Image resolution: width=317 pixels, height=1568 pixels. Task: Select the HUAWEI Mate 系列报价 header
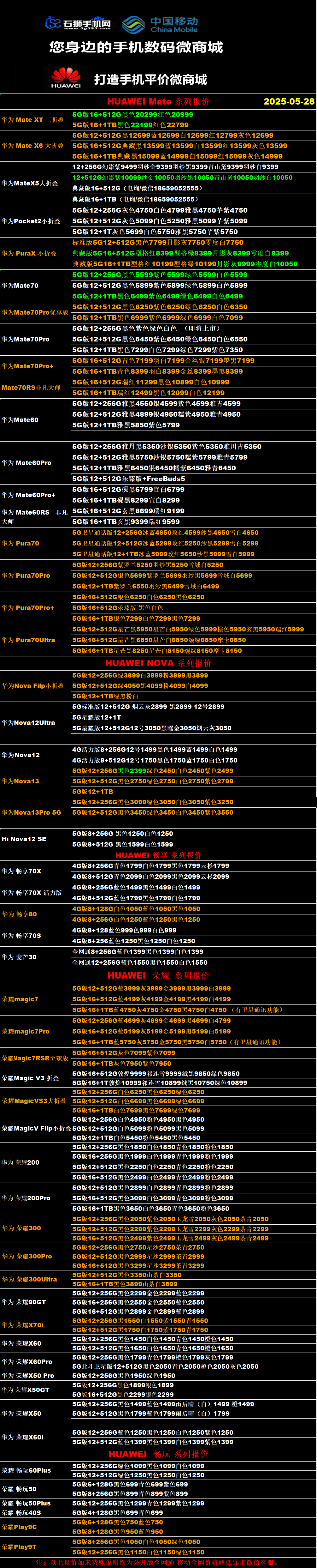158,102
